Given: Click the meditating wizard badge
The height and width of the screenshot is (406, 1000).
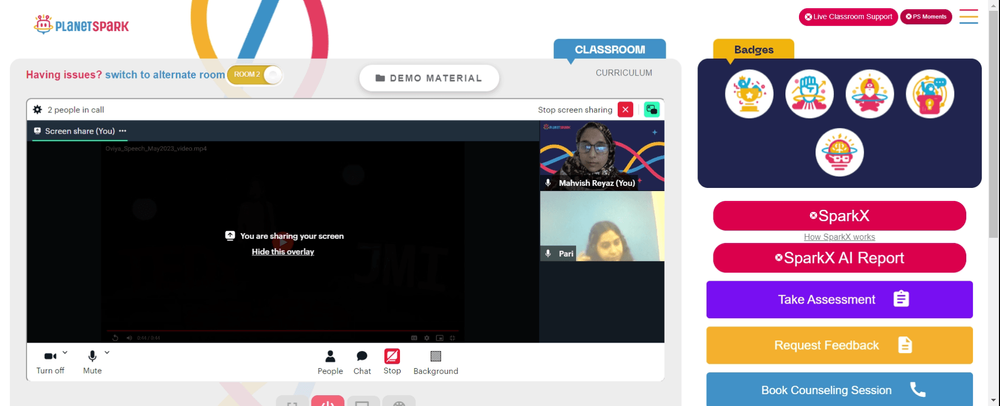Looking at the screenshot, I should (x=869, y=94).
